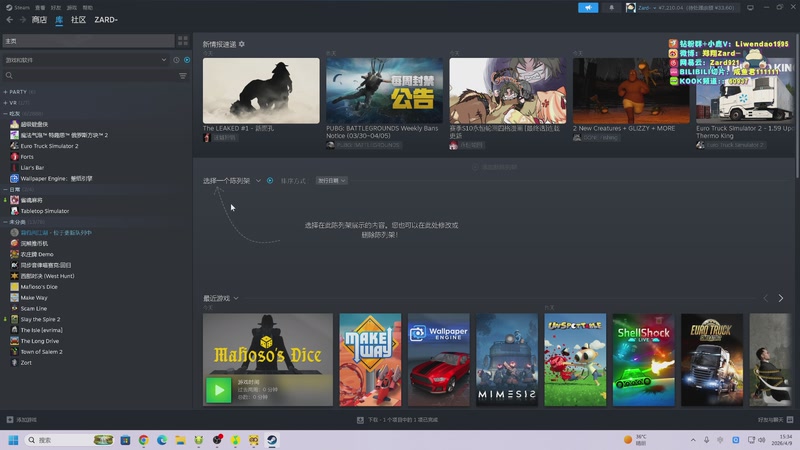The image size is (800, 450).
Task: Open MIMESIS recent game cover
Action: [507, 360]
